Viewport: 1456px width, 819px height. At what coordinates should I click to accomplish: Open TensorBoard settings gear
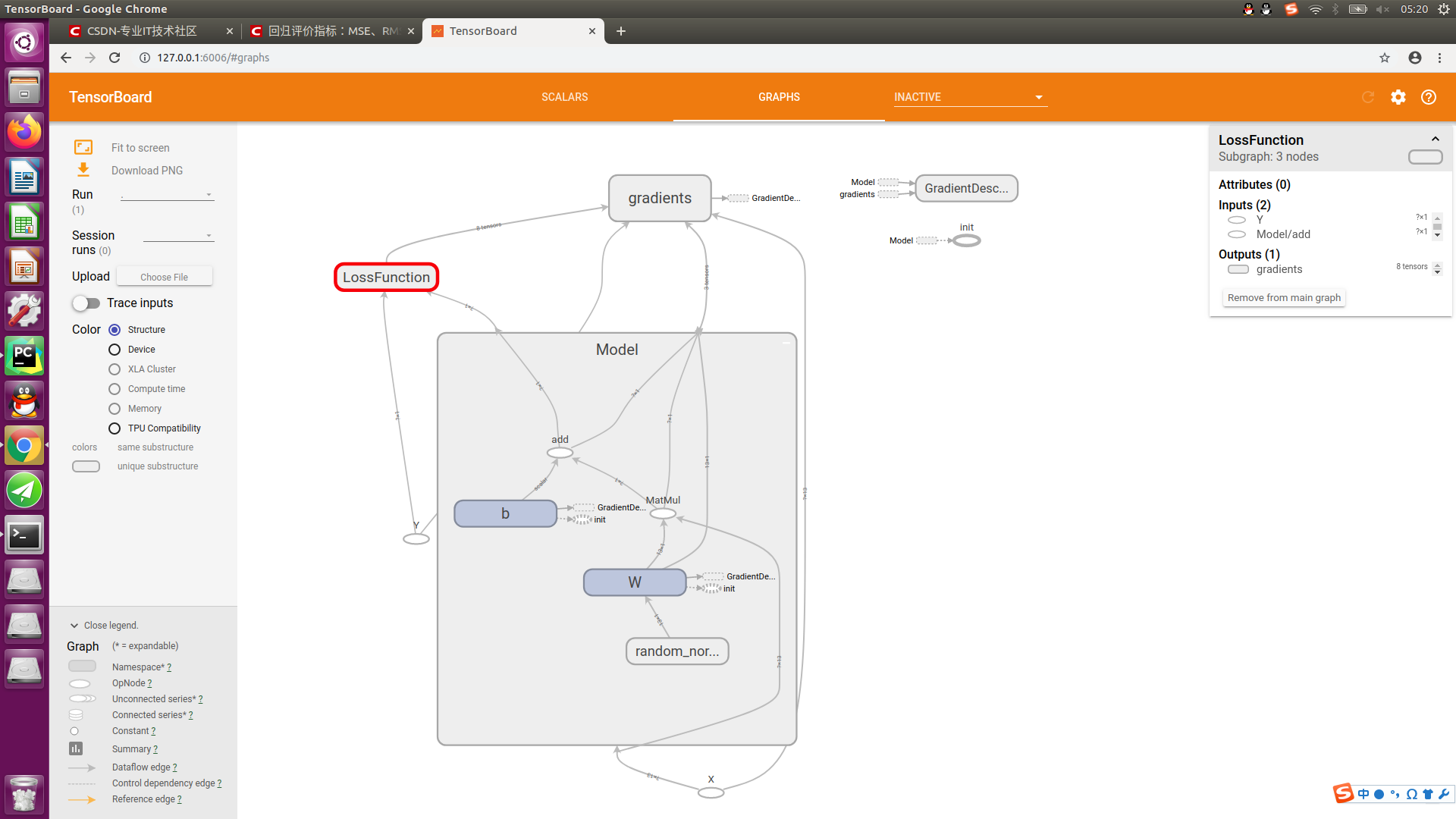[1399, 97]
